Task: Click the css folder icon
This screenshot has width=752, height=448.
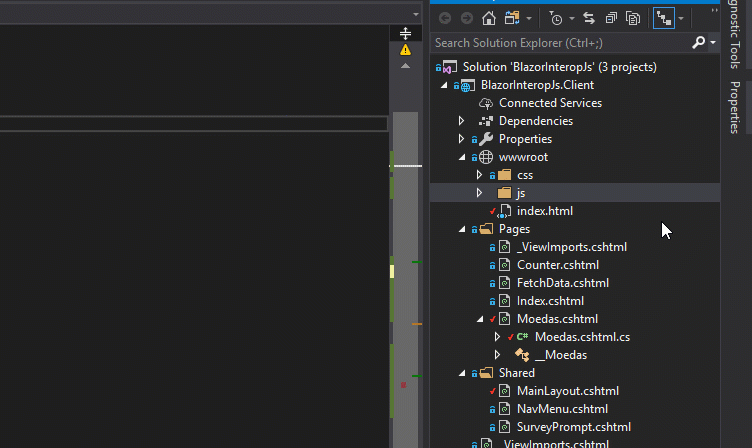Action: pos(504,175)
